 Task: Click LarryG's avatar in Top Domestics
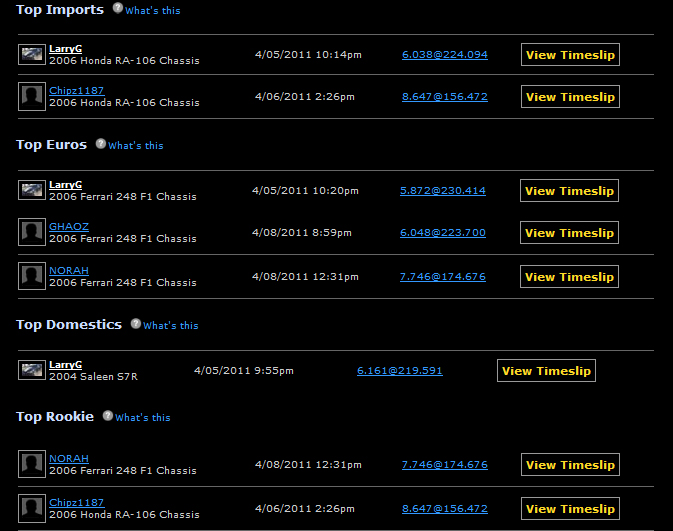(32, 370)
